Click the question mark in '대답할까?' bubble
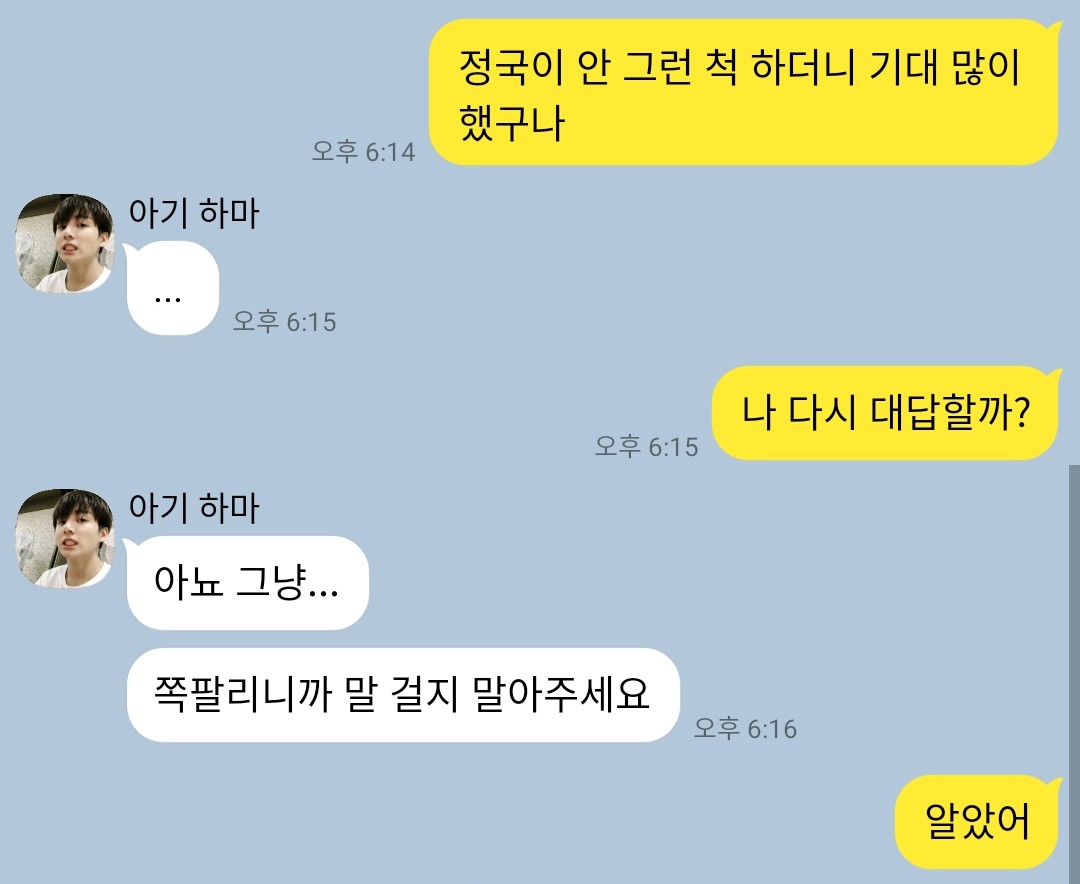This screenshot has height=884, width=1080. pyautogui.click(x=1022, y=412)
